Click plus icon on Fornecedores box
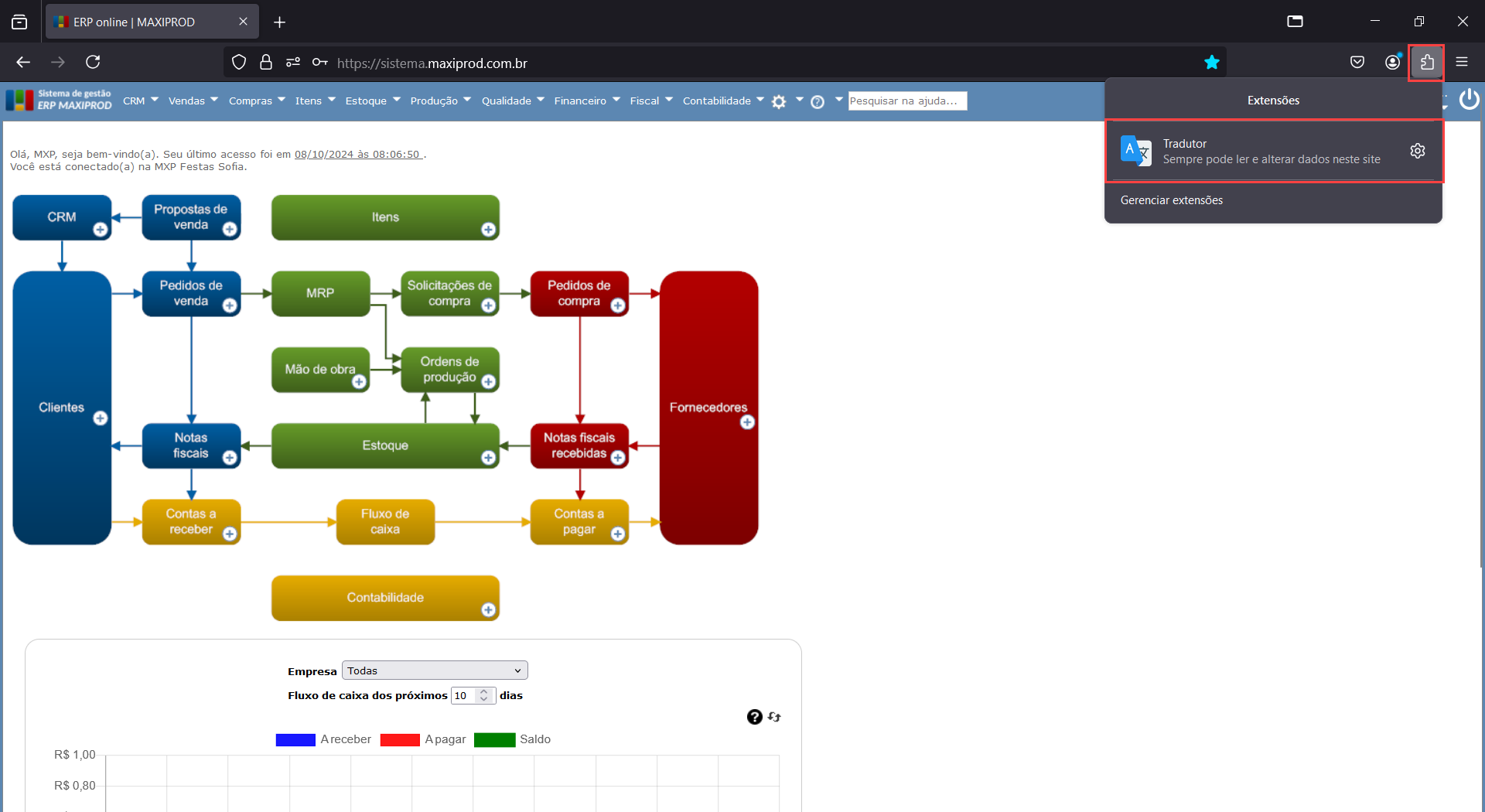Screen dimensions: 1485x812 click(747, 422)
